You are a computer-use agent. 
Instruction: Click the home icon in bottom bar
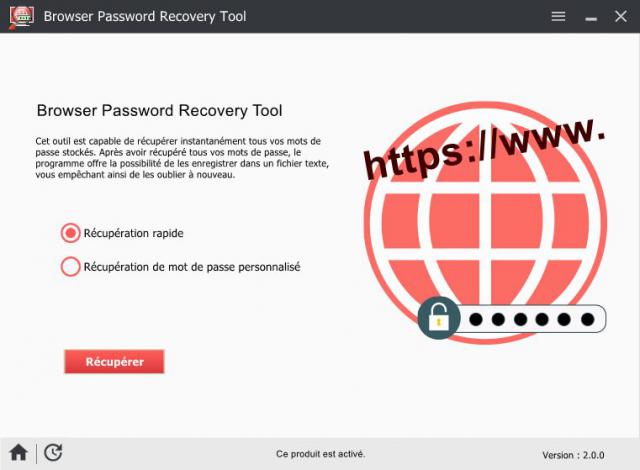tap(19, 453)
